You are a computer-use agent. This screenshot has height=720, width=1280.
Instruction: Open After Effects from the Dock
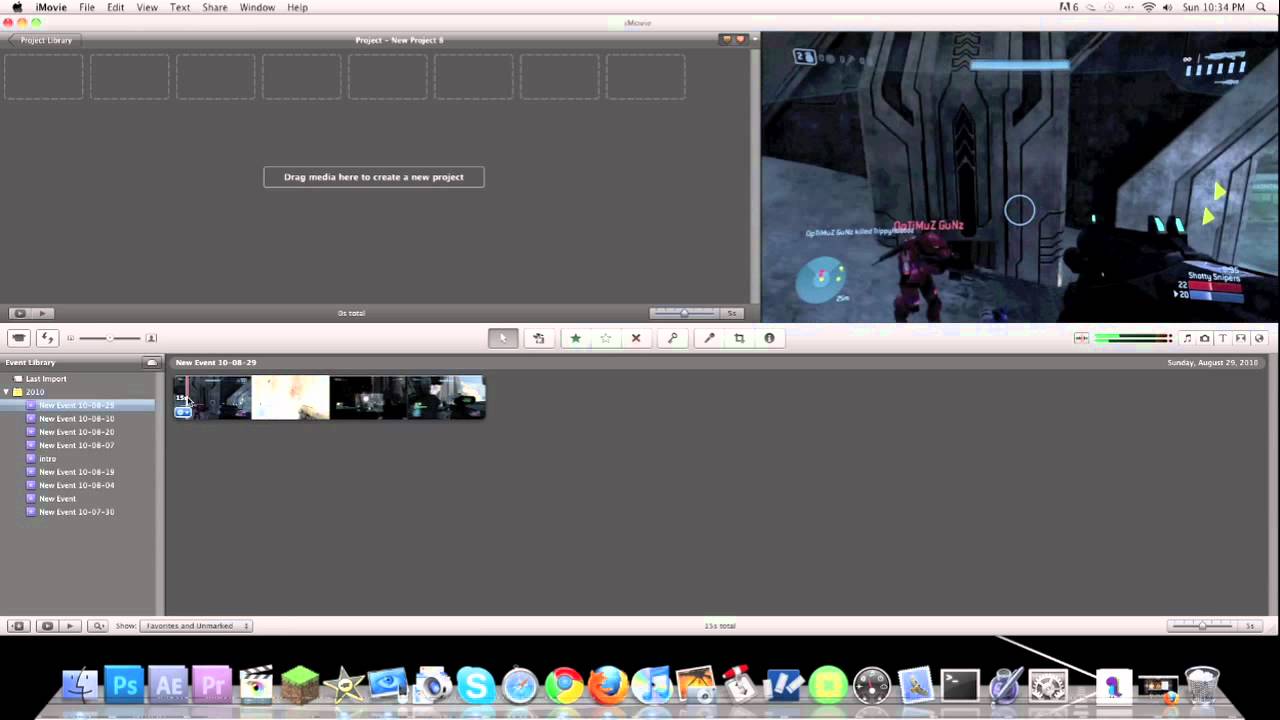(169, 685)
